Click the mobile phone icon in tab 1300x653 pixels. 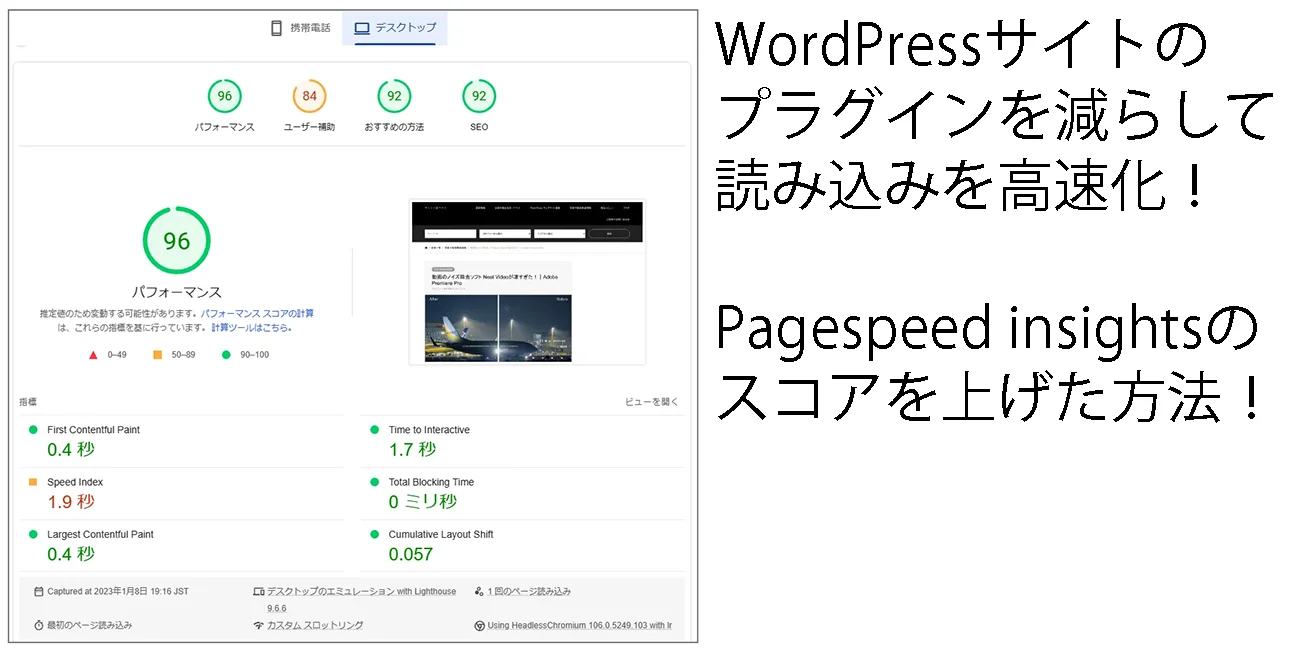pos(276,28)
